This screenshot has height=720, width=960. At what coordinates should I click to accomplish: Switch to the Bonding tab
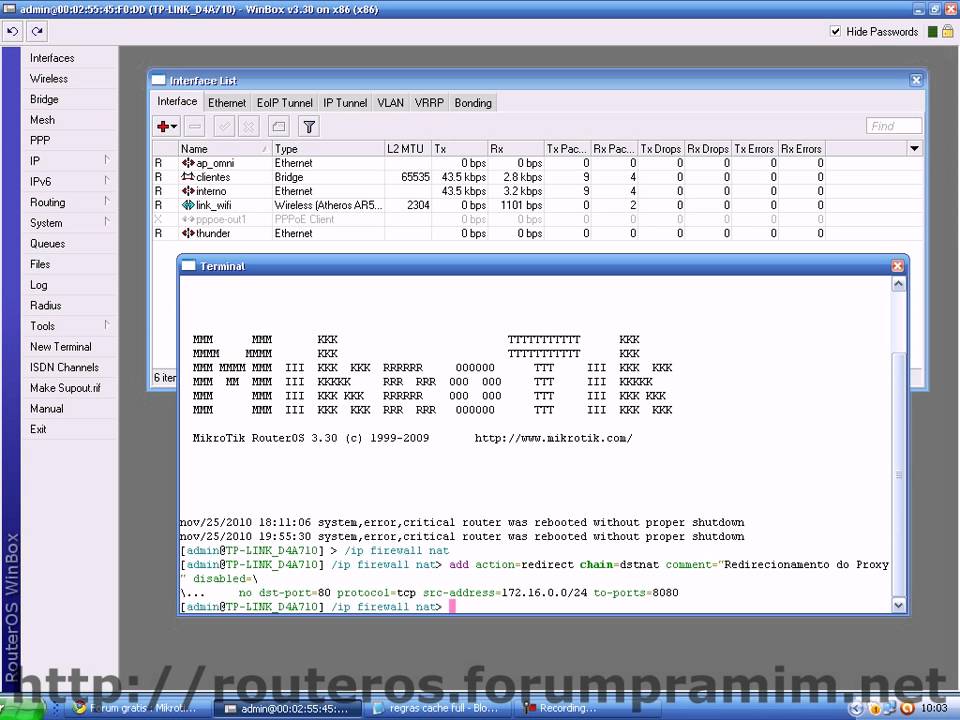pos(473,103)
